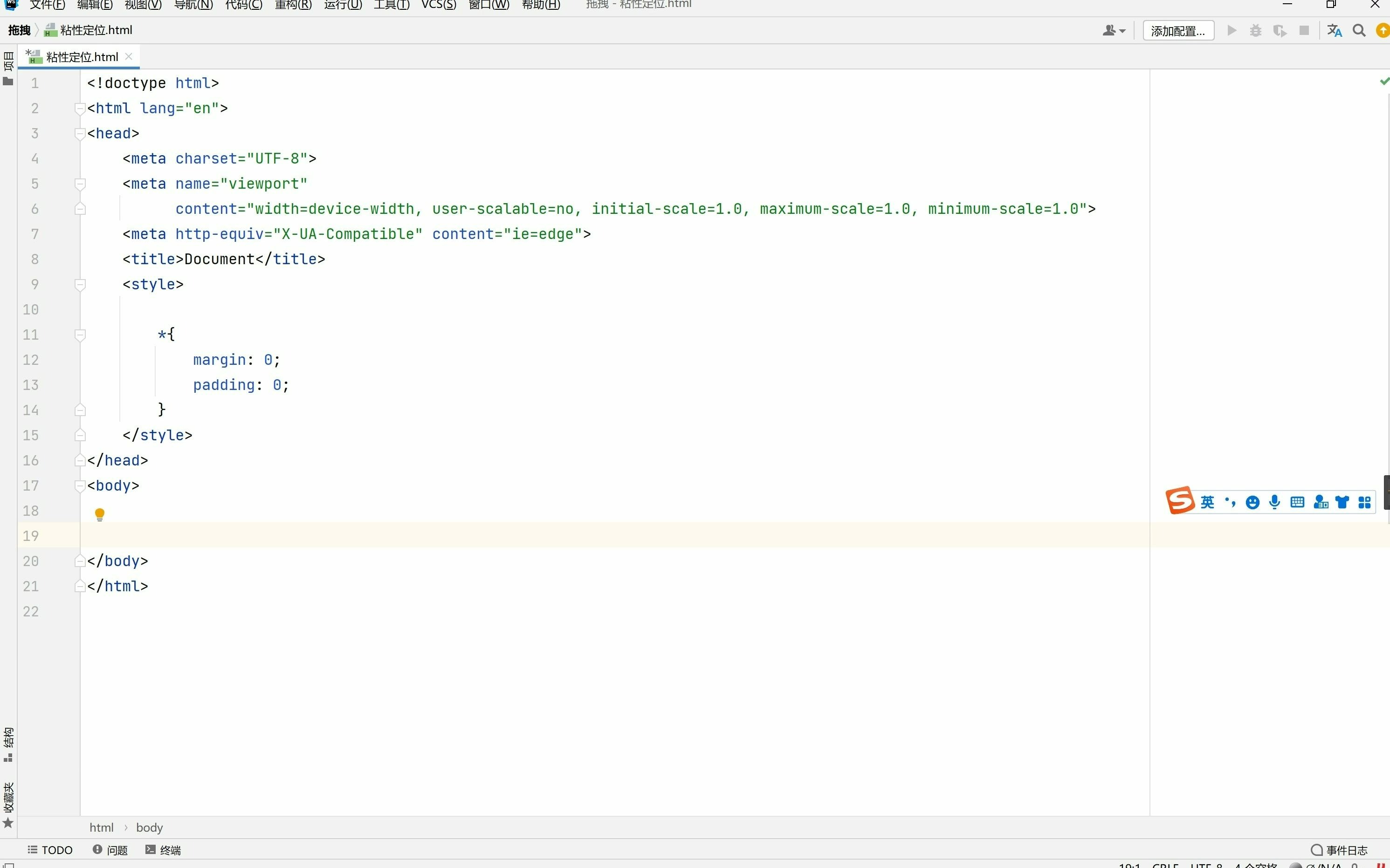
Task: Open the 终端 terminal tool tab
Action: coord(164,850)
